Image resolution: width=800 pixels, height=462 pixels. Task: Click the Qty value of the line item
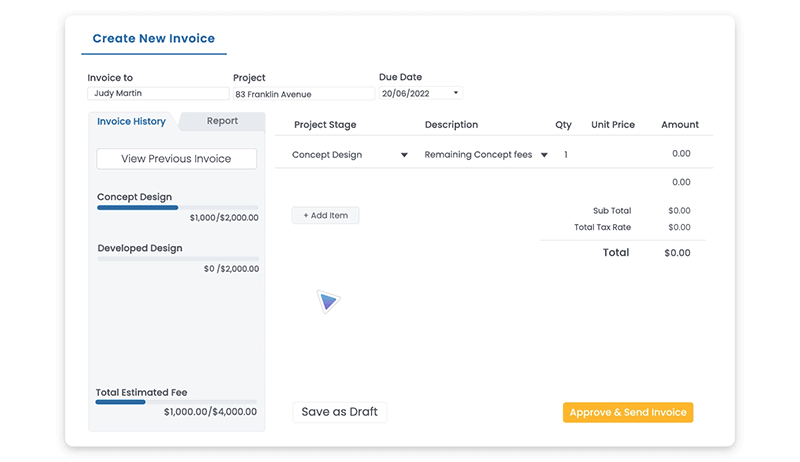[x=565, y=155]
